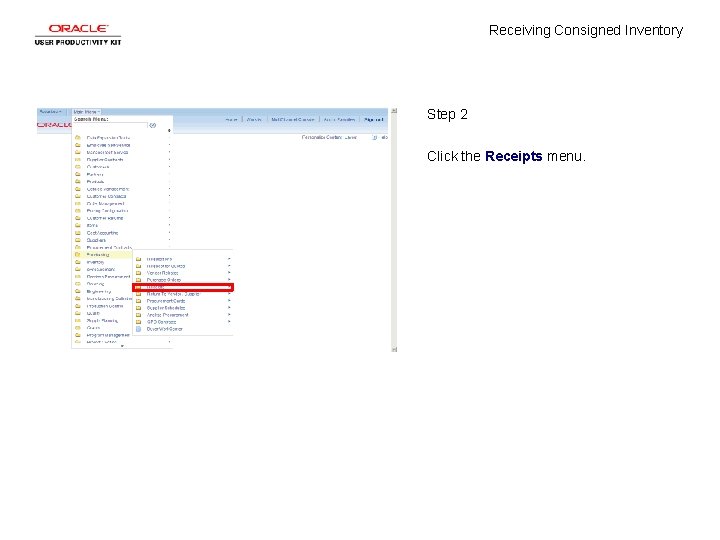This screenshot has width=720, height=540.
Task: Select the GPO Contracts submenu entry
Action: (x=161, y=322)
